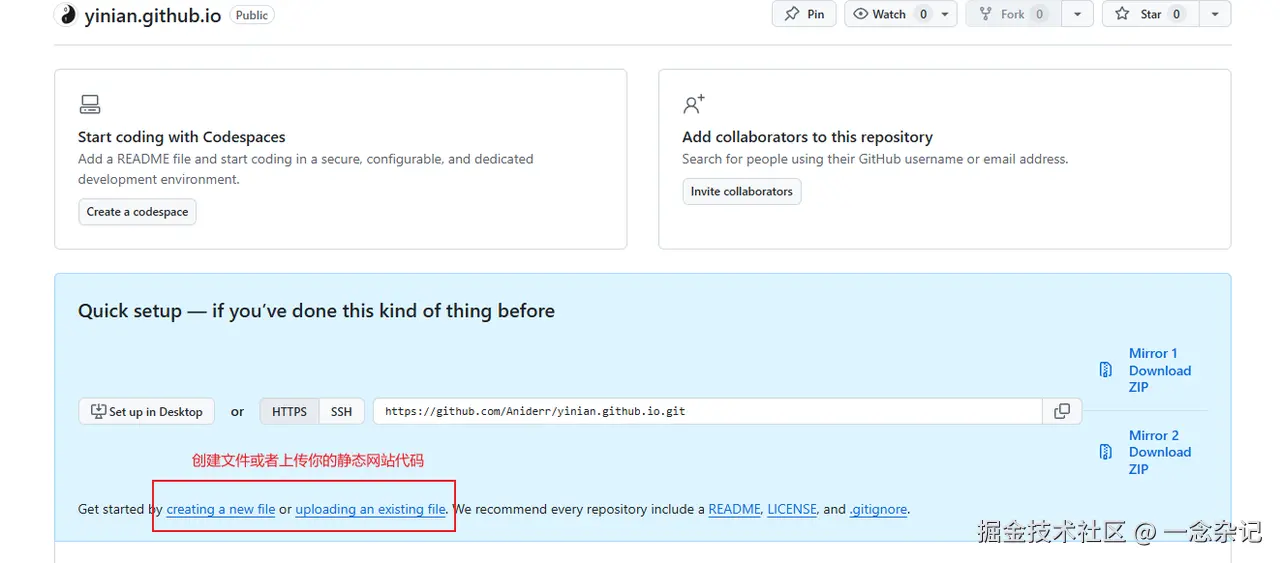Click the Mirror 2 zip file icon
1280x563 pixels.
pos(1106,452)
